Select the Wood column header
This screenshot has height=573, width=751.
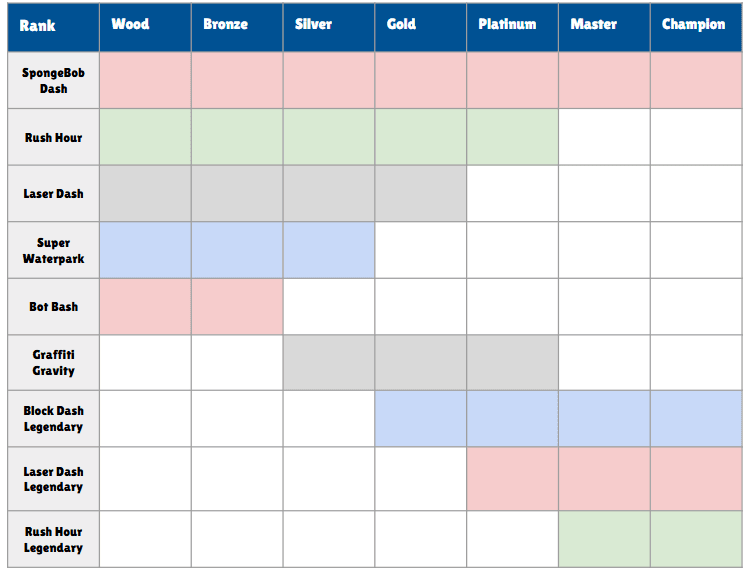click(145, 27)
